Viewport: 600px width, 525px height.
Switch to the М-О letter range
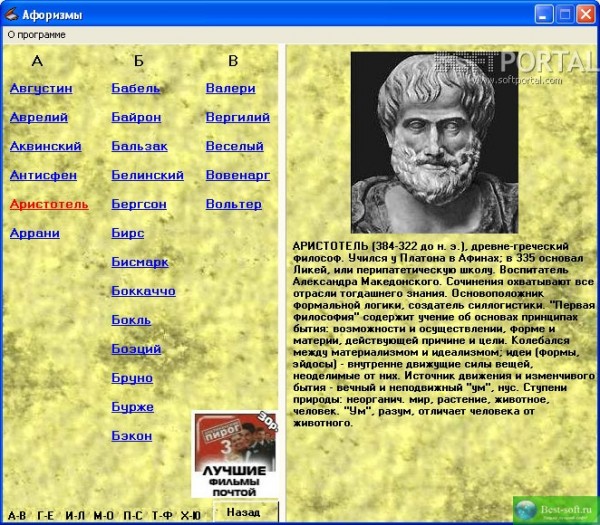tap(104, 516)
